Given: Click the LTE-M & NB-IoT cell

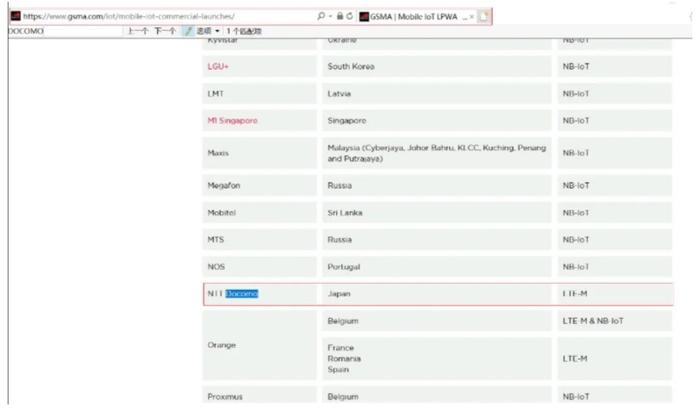Looking at the screenshot, I should (x=614, y=321).
